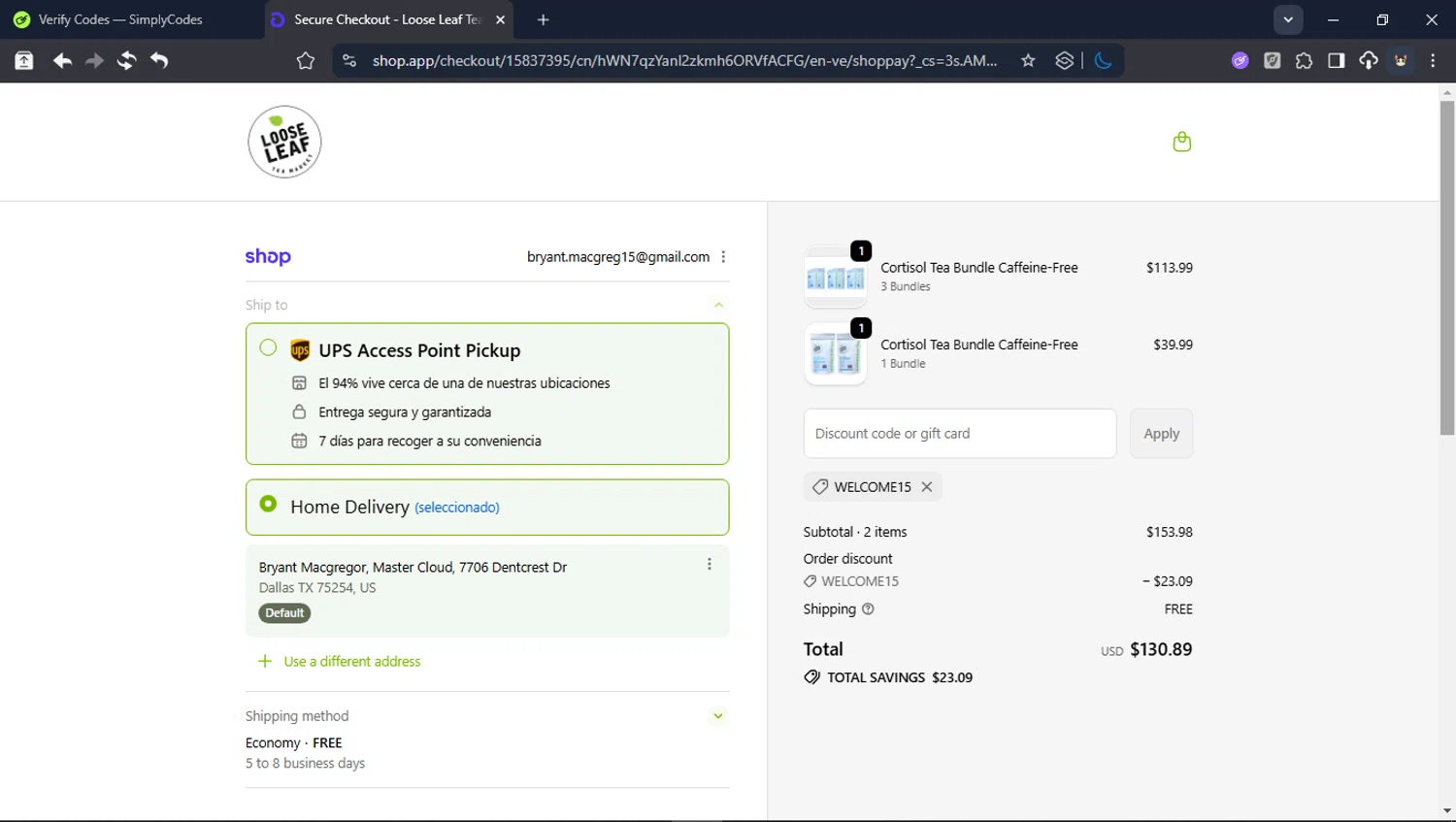Click Economy FREE shipping method text
The image size is (1456, 822).
pyautogui.click(x=293, y=743)
